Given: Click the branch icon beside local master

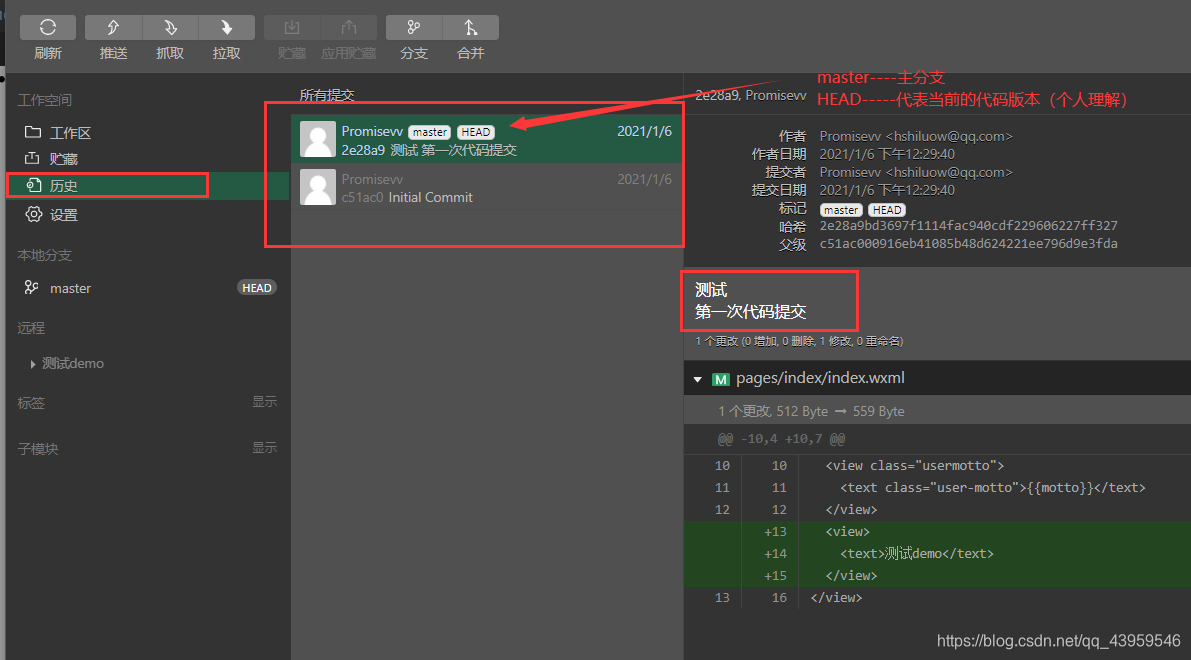Looking at the screenshot, I should point(31,287).
